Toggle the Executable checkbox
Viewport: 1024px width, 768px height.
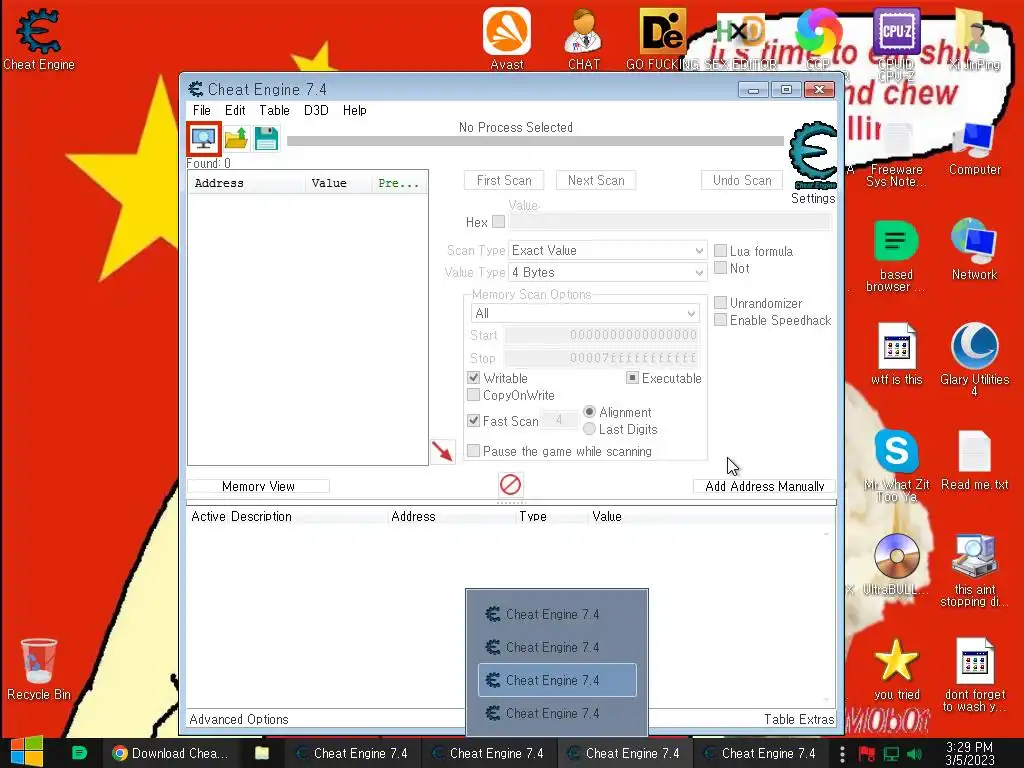coord(632,377)
